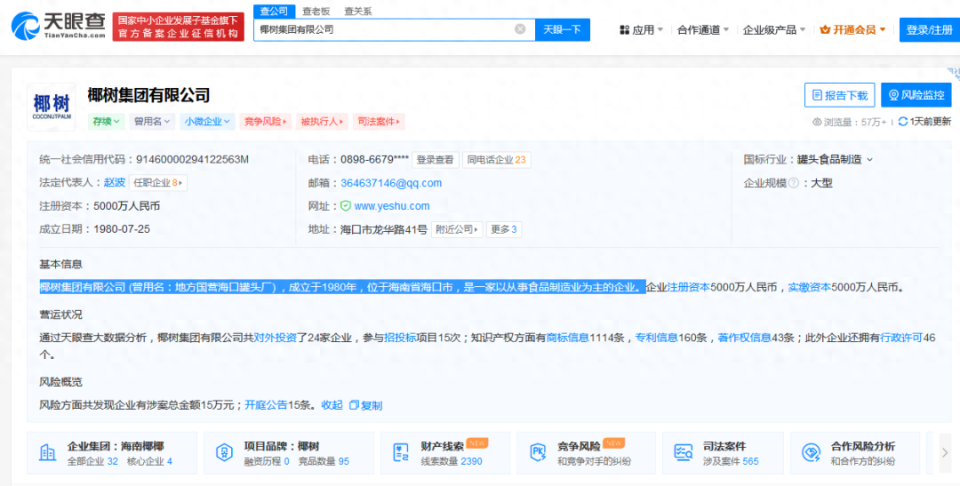Click the 应用 grid icon
Screen dimensions: 960x486
624,30
